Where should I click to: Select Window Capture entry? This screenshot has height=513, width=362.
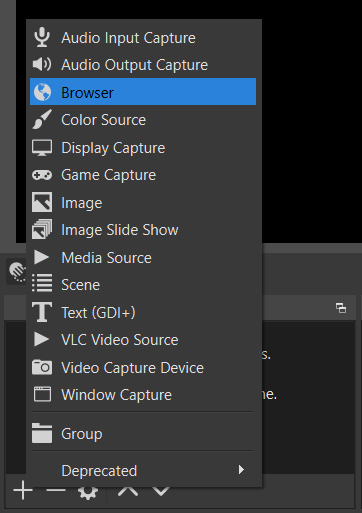(x=143, y=395)
